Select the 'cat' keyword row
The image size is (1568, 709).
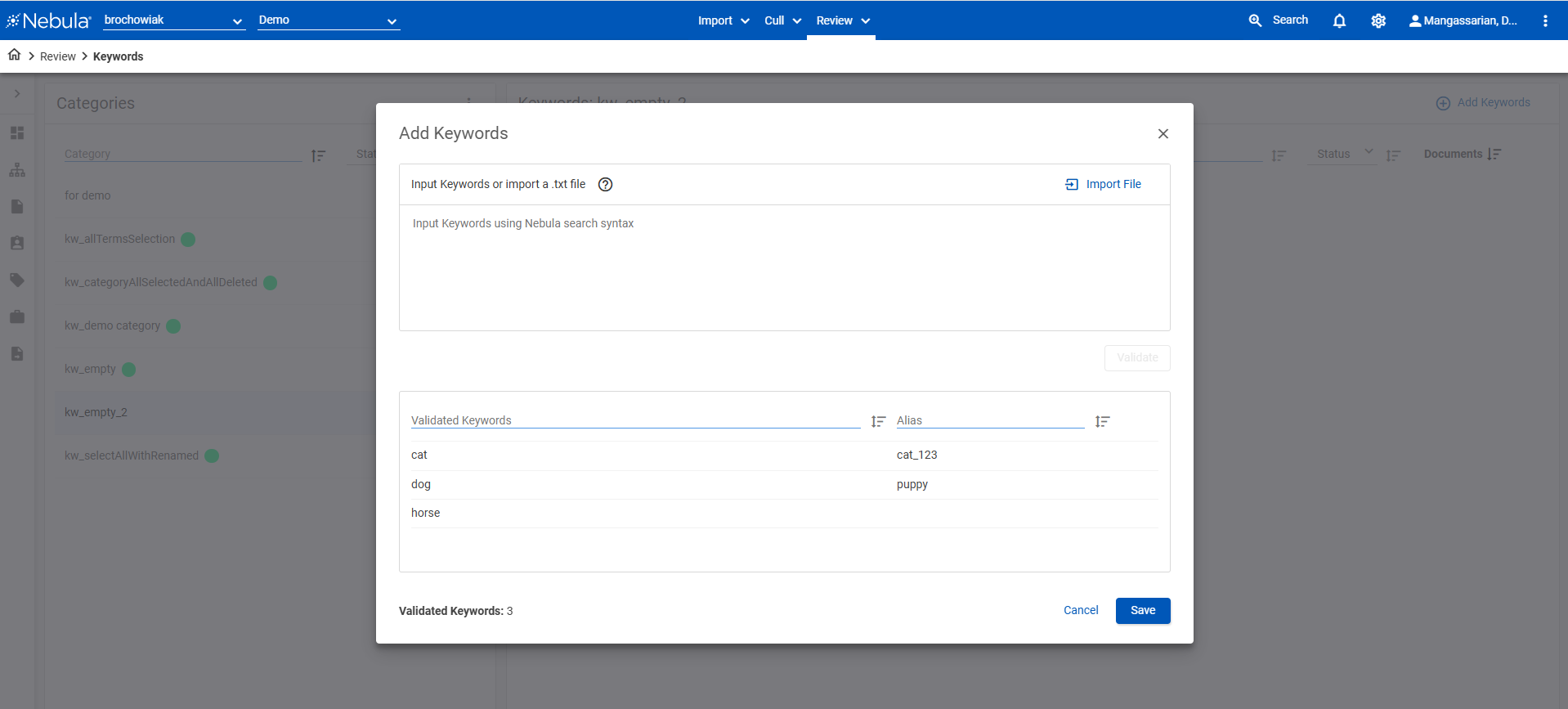point(784,455)
